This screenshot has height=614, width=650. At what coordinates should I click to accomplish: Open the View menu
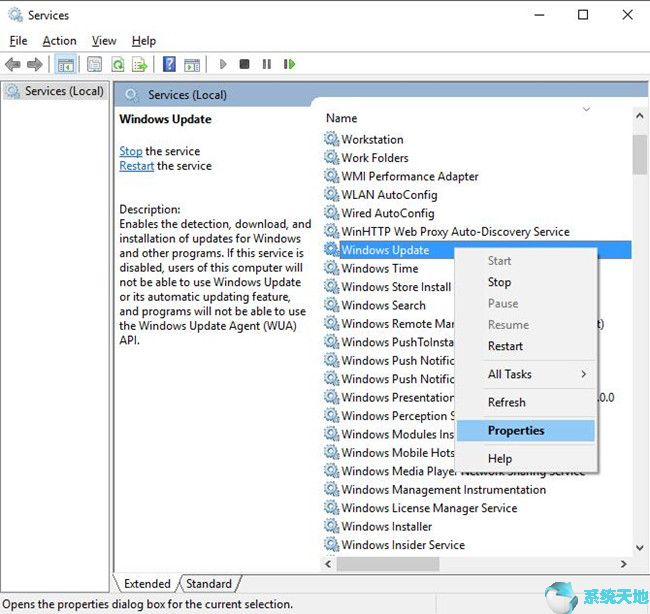pyautogui.click(x=104, y=41)
